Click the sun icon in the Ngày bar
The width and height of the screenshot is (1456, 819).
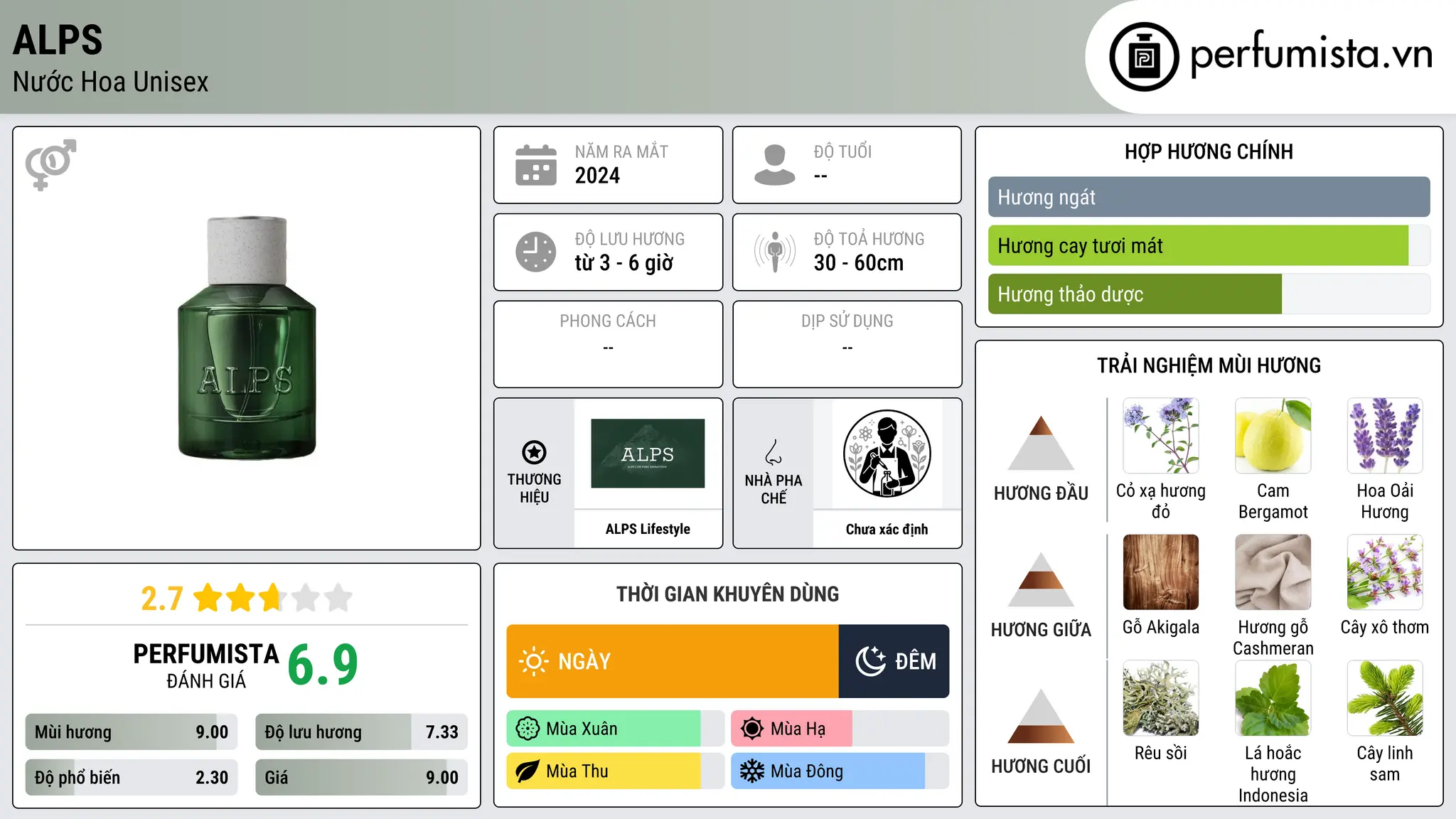click(x=533, y=661)
